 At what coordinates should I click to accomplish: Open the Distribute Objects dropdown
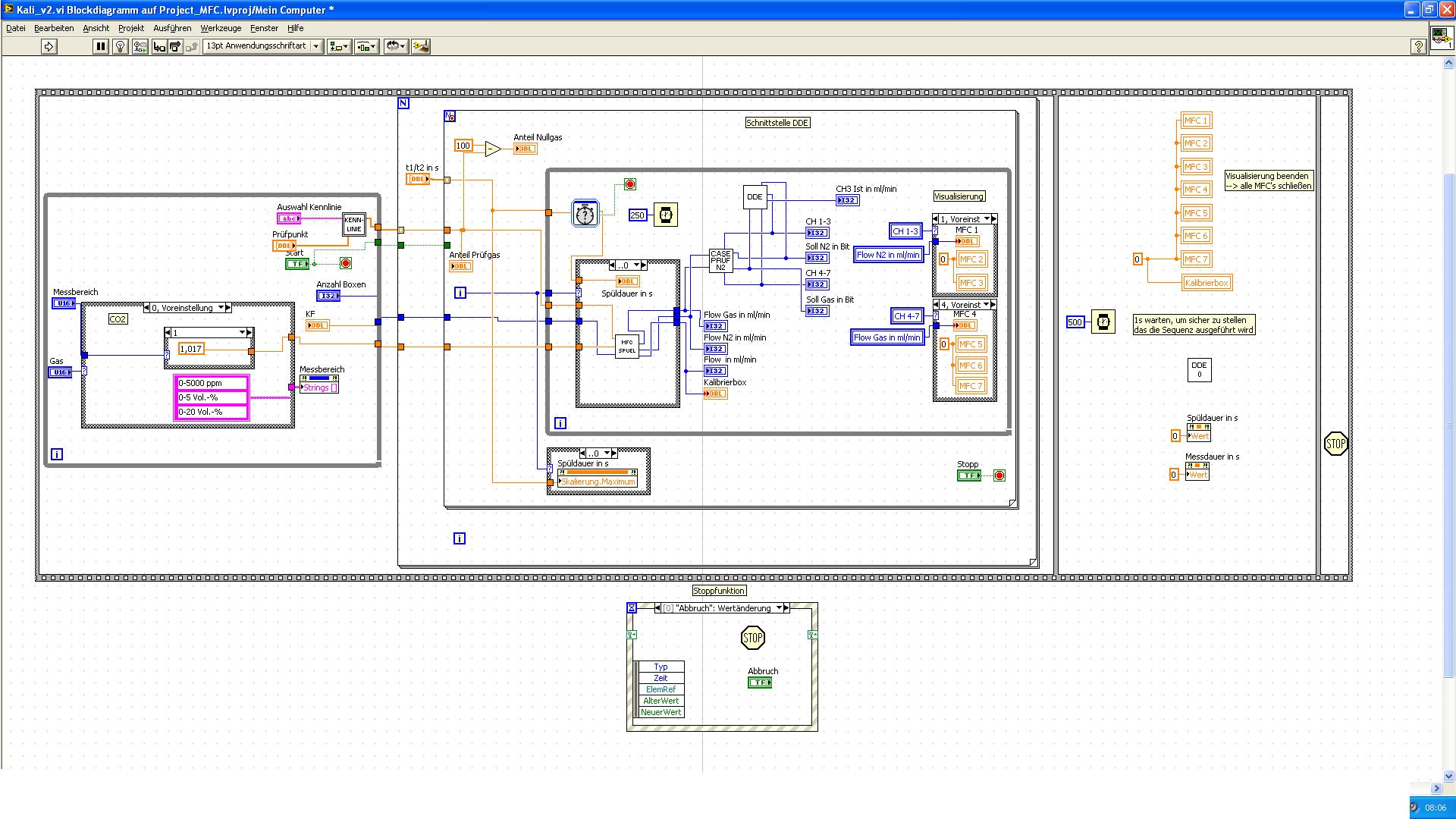tap(366, 46)
